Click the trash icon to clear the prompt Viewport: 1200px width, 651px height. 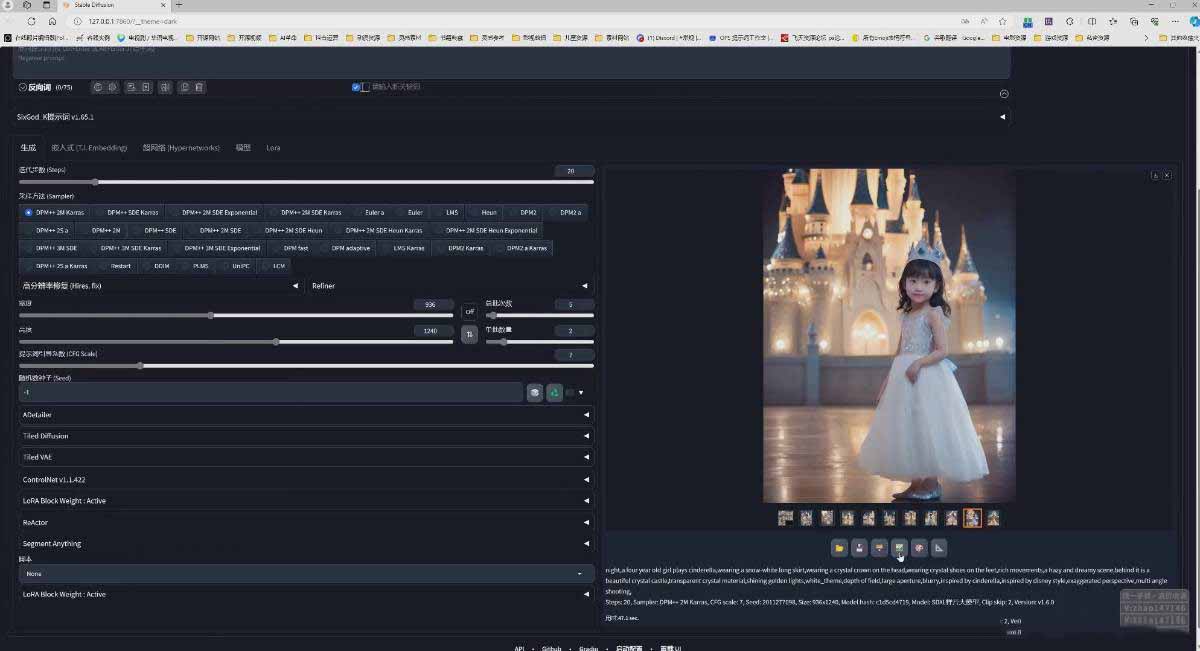pos(197,87)
